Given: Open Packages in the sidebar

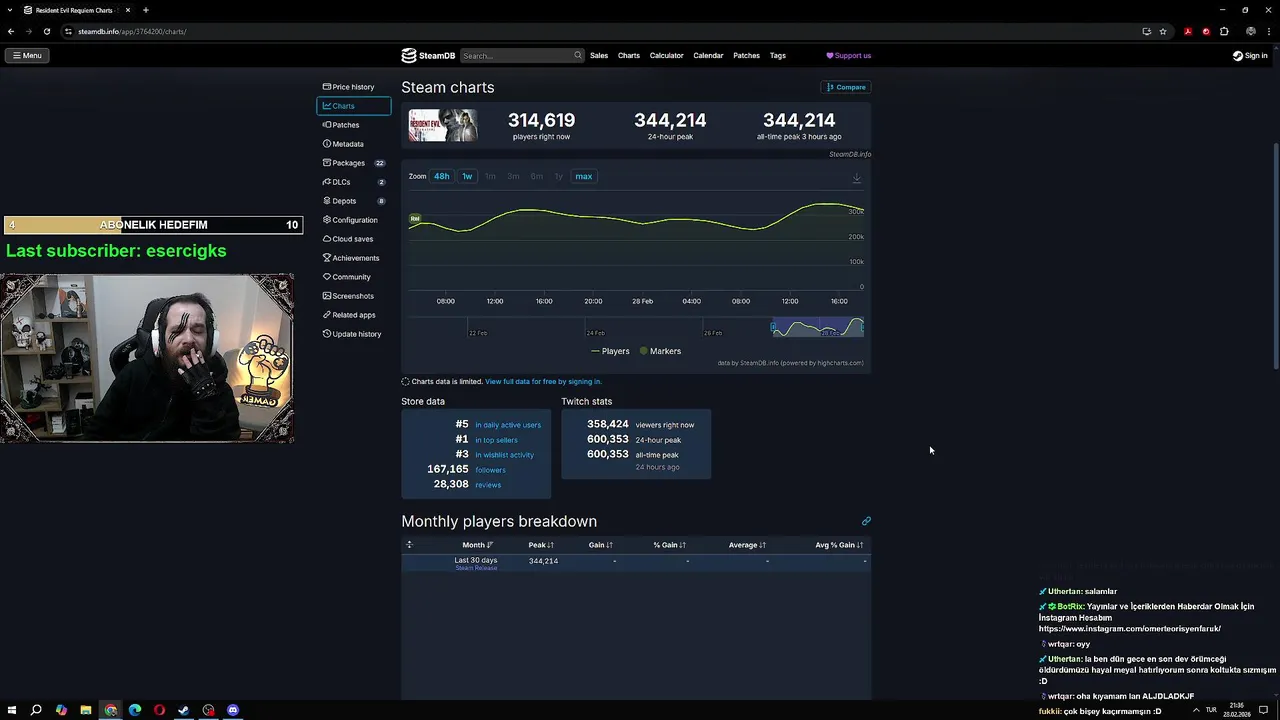Looking at the screenshot, I should (x=353, y=163).
